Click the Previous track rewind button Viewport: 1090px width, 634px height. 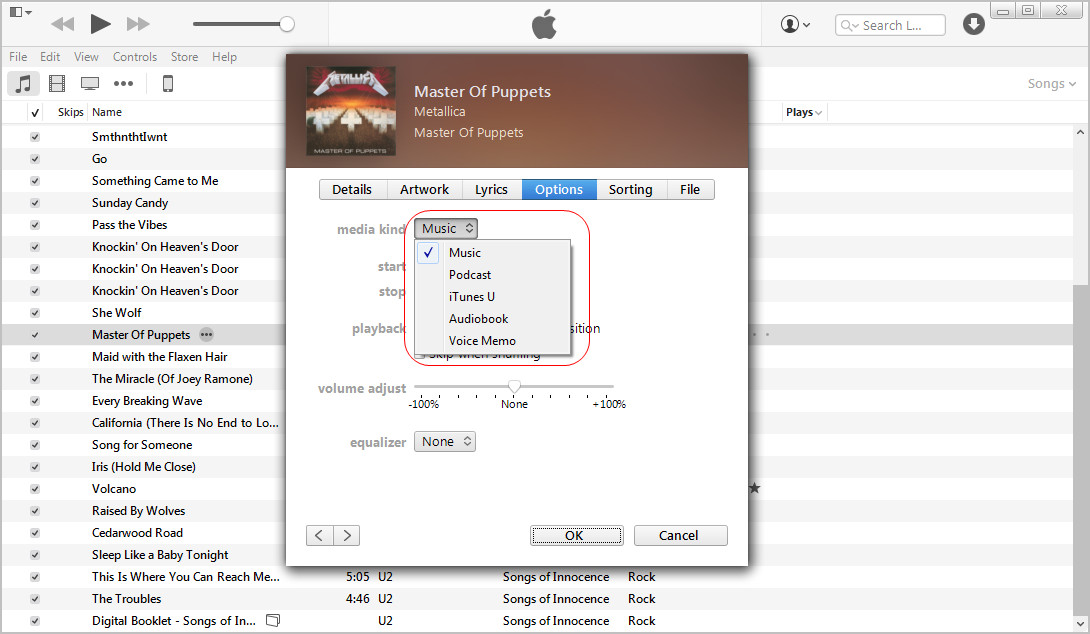tap(63, 24)
